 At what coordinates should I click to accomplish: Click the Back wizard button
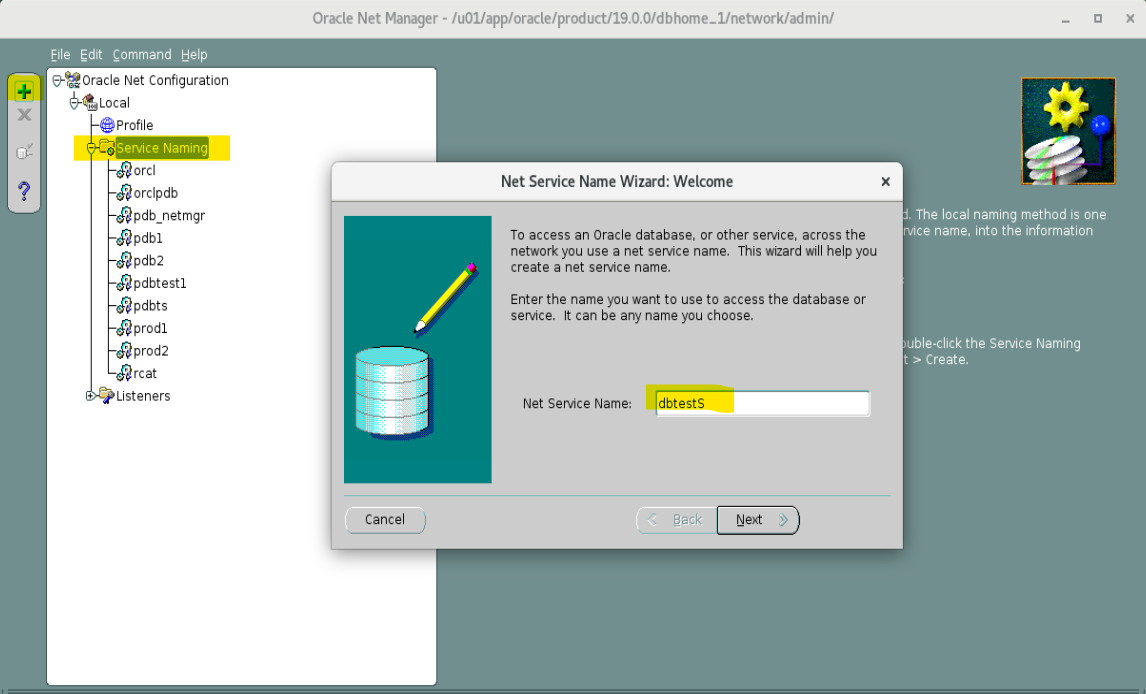coord(677,520)
